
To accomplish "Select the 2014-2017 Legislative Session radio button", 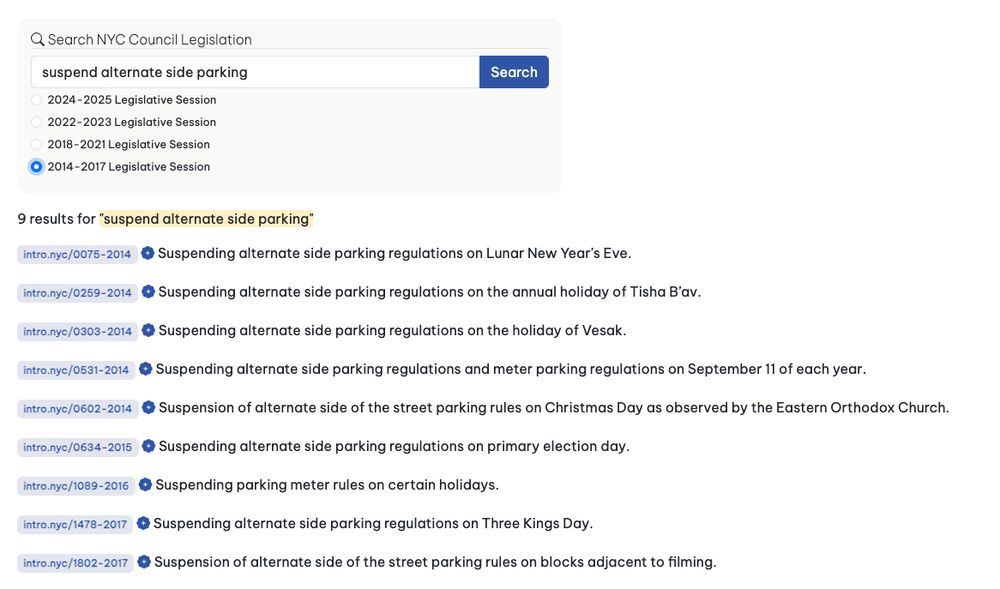I will [36, 167].
